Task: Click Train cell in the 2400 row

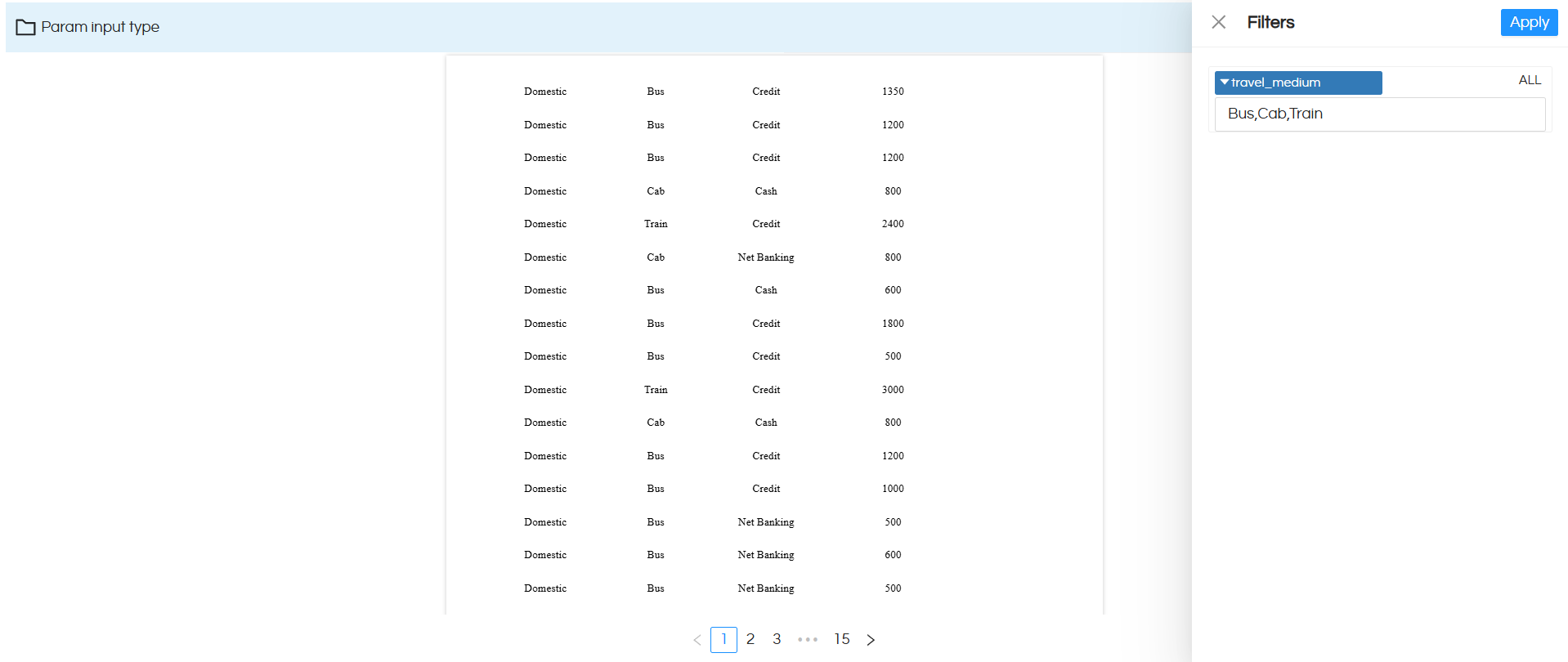Action: pos(656,224)
